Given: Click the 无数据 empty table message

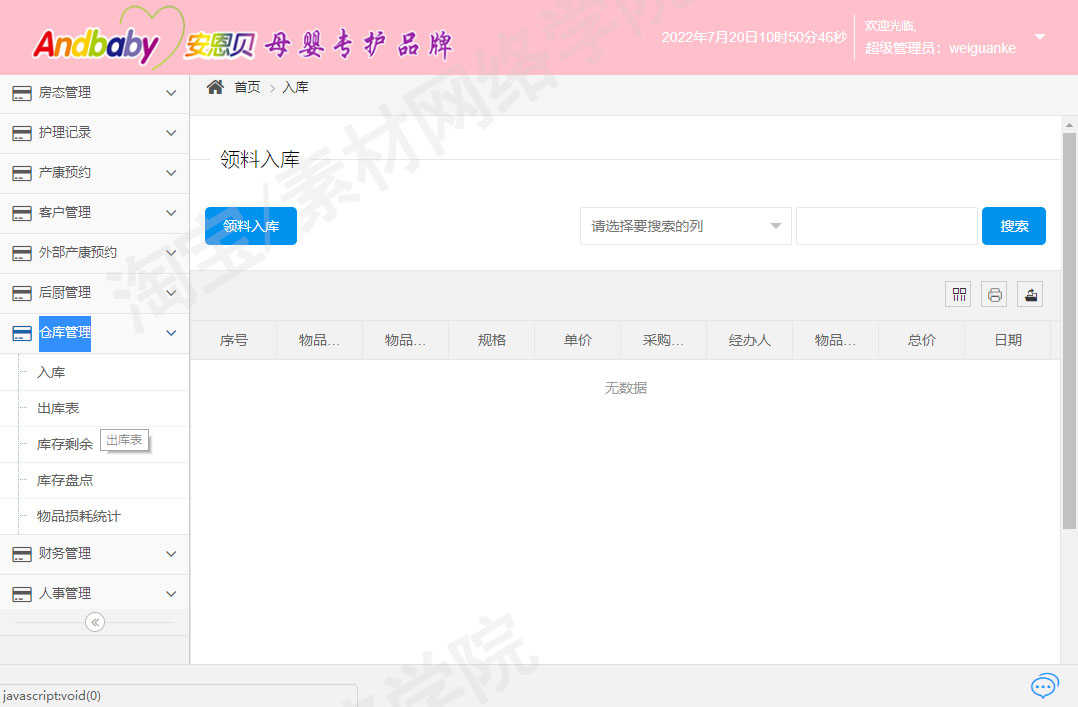Looking at the screenshot, I should [x=626, y=388].
